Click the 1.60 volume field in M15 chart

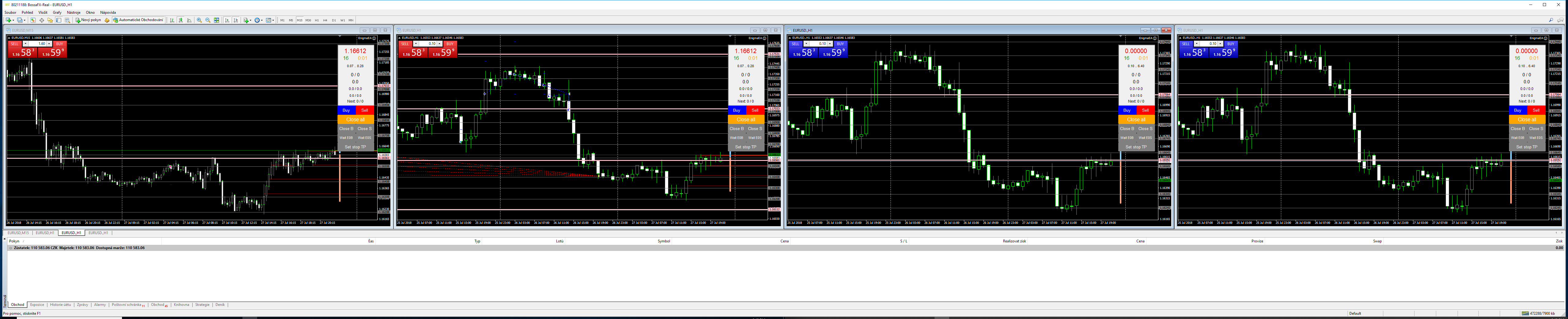point(38,44)
